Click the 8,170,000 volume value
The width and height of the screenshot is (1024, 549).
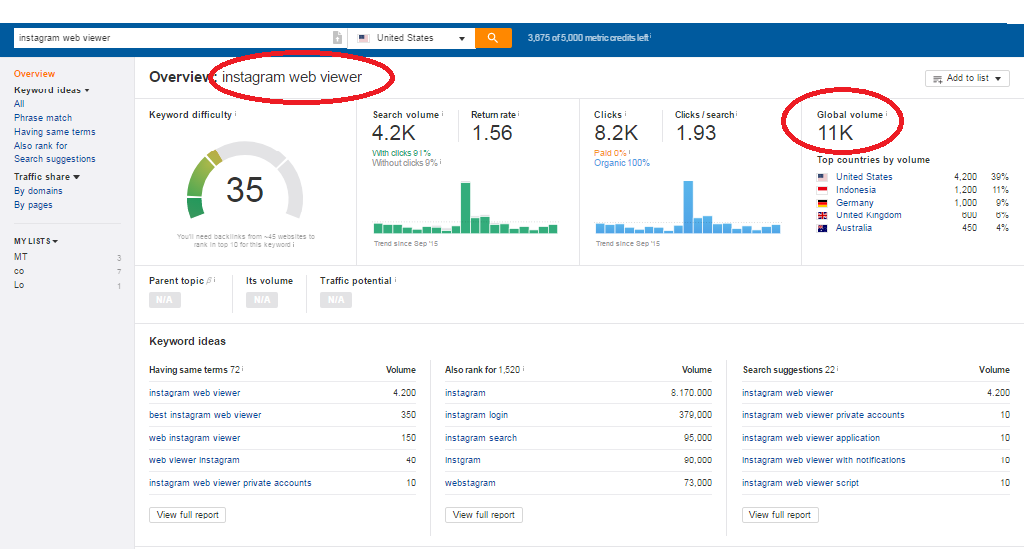(691, 393)
